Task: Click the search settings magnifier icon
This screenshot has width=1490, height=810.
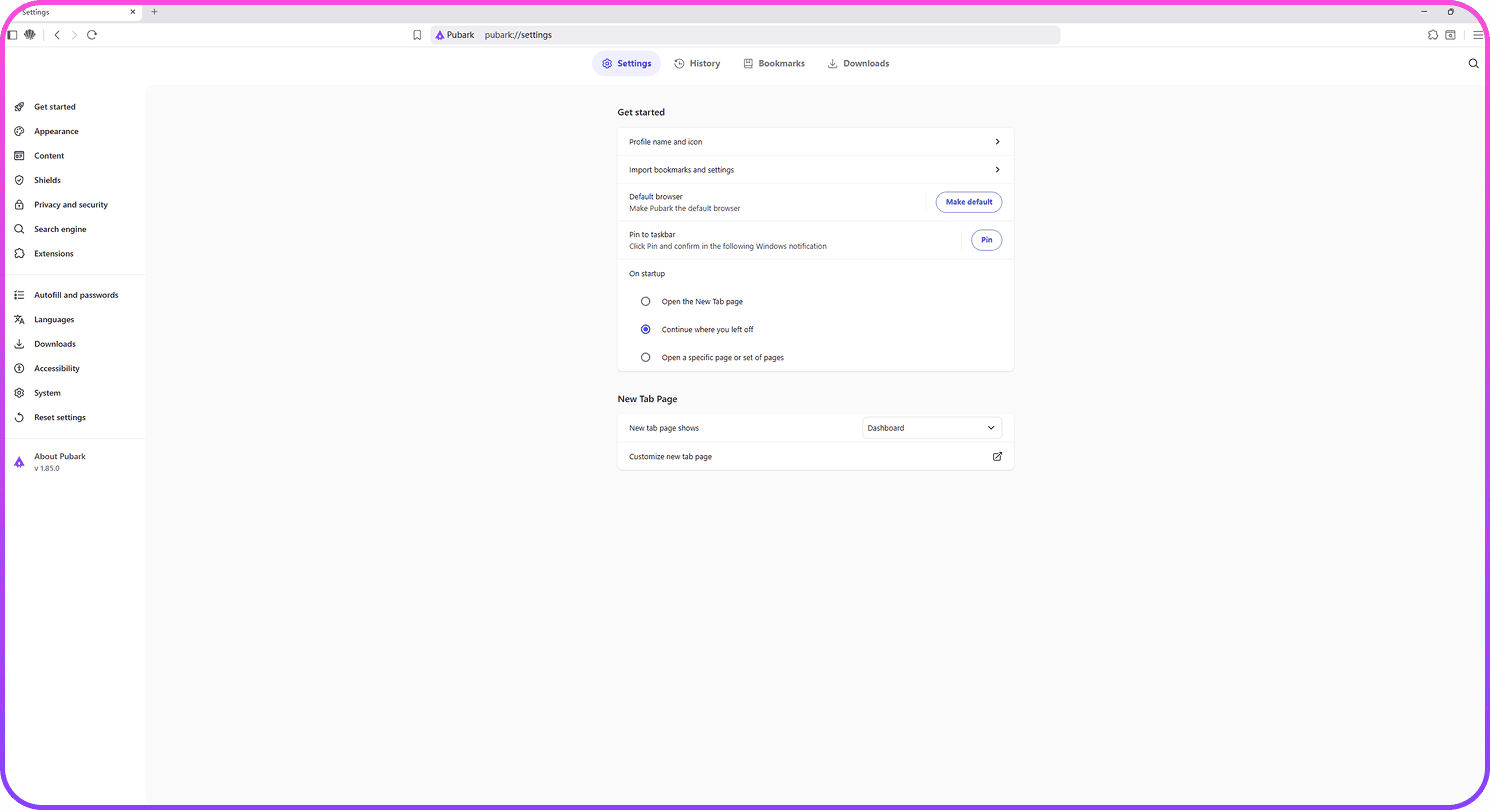Action: point(1473,63)
